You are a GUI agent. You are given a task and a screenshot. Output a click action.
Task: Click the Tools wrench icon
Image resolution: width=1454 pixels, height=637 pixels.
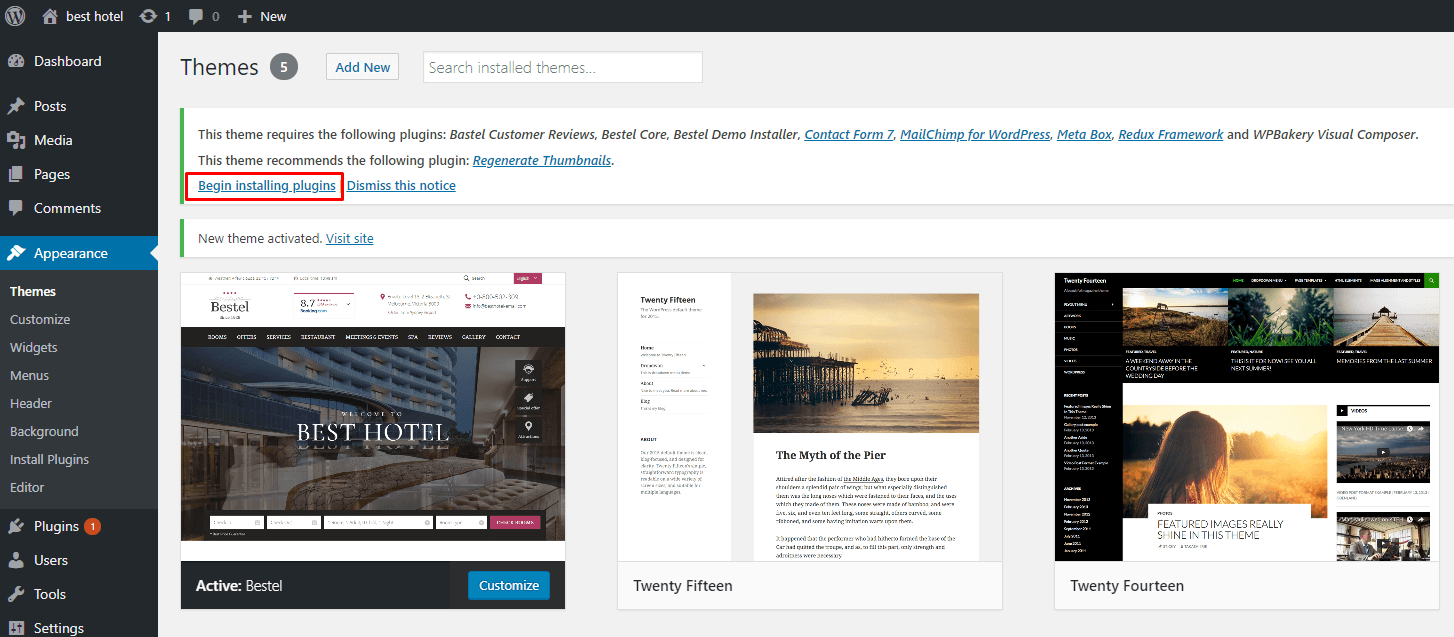pyautogui.click(x=16, y=594)
